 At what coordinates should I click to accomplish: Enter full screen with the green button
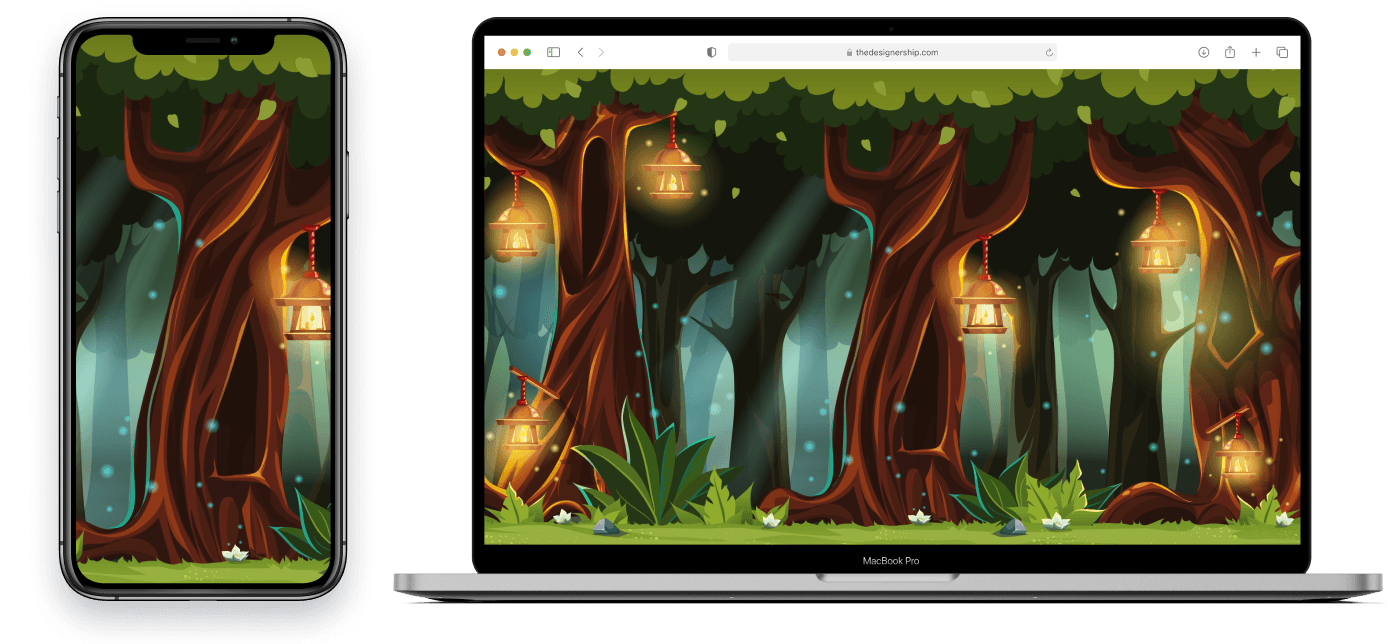coord(527,52)
